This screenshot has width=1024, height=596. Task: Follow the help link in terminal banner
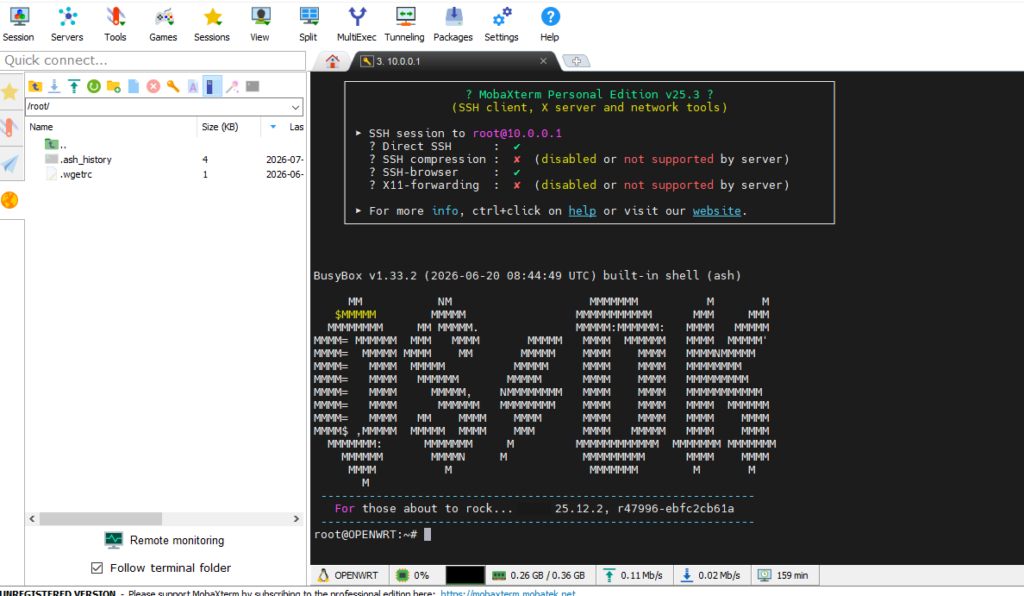[582, 211]
